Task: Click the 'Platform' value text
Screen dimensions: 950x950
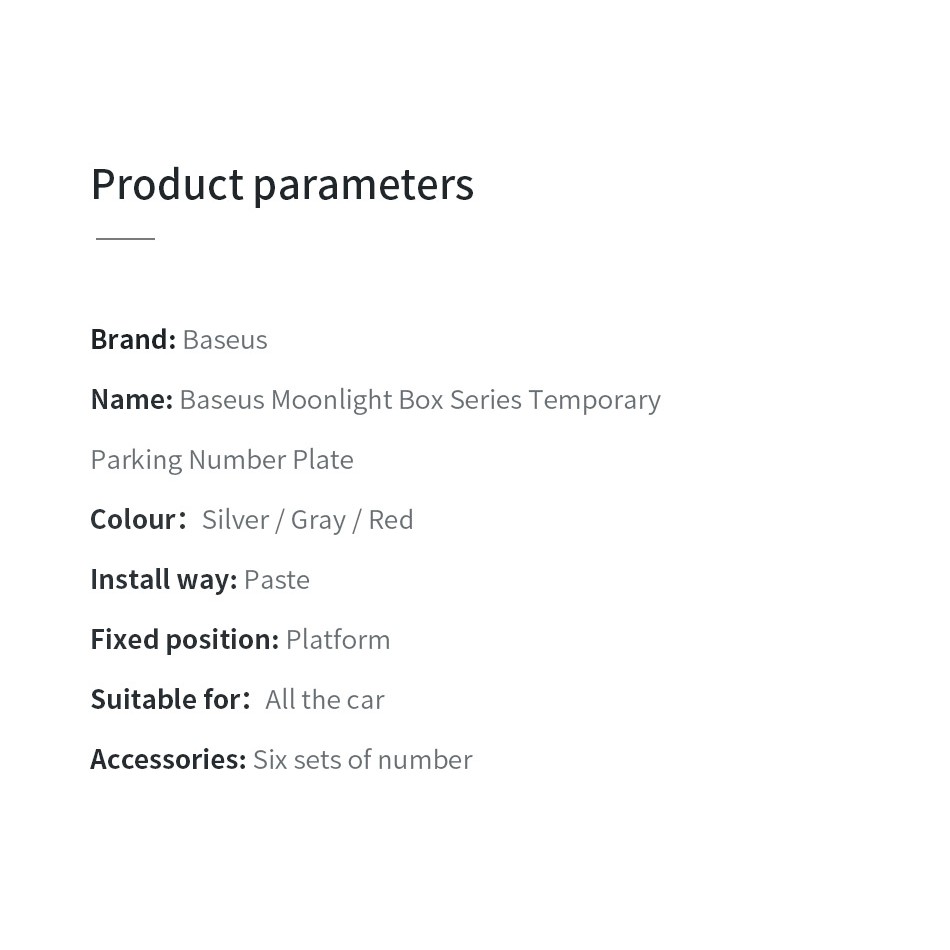Action: pos(338,639)
